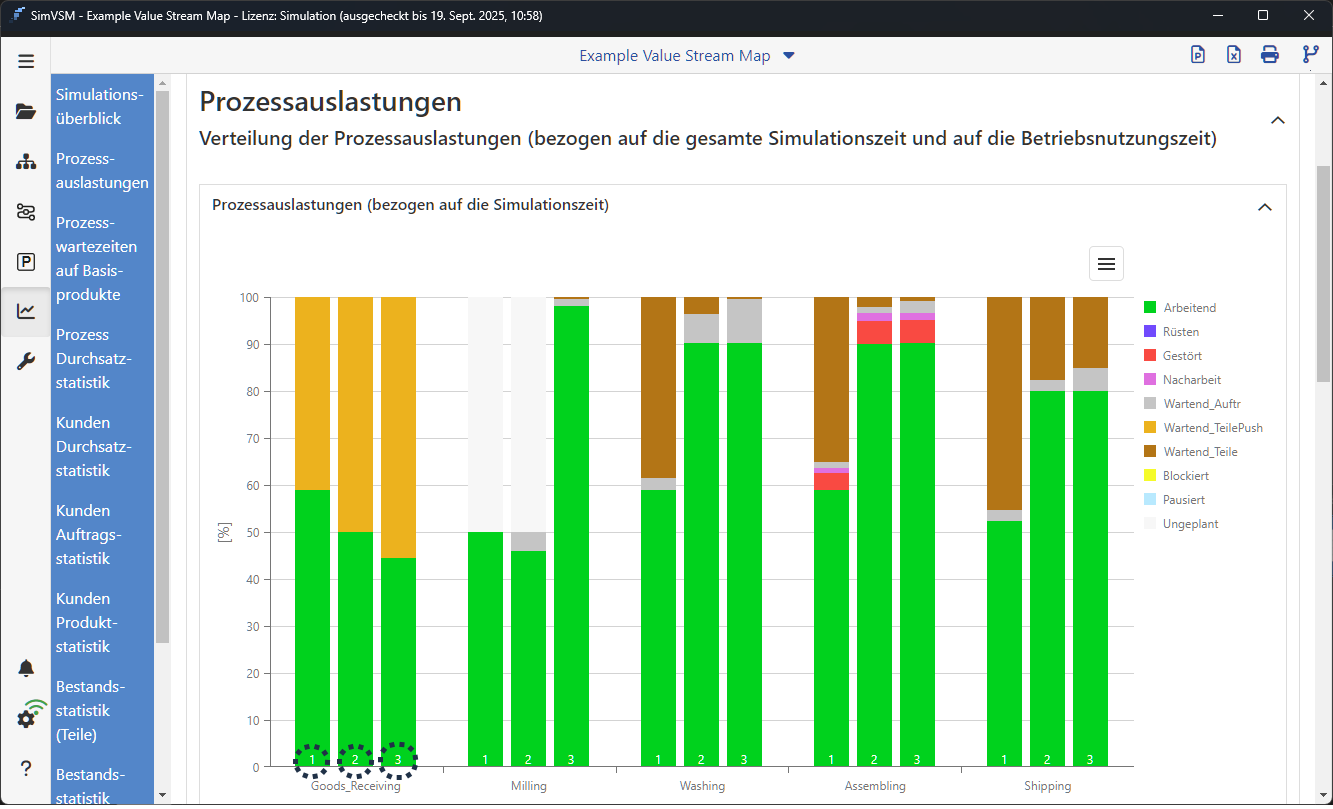Collapse the Prozessauslastungen section chevron
Screen dimensions: 1333x809
click(x=1277, y=120)
